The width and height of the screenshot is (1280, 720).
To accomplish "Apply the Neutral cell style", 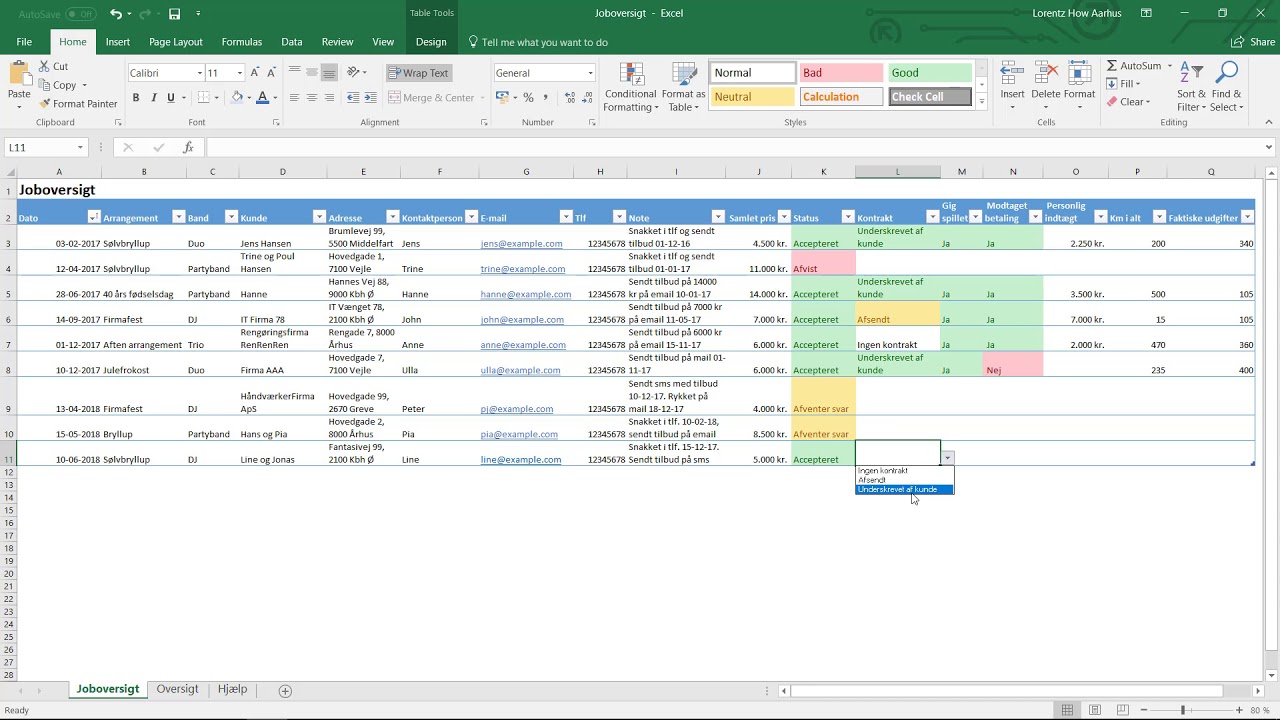I will pyautogui.click(x=753, y=97).
